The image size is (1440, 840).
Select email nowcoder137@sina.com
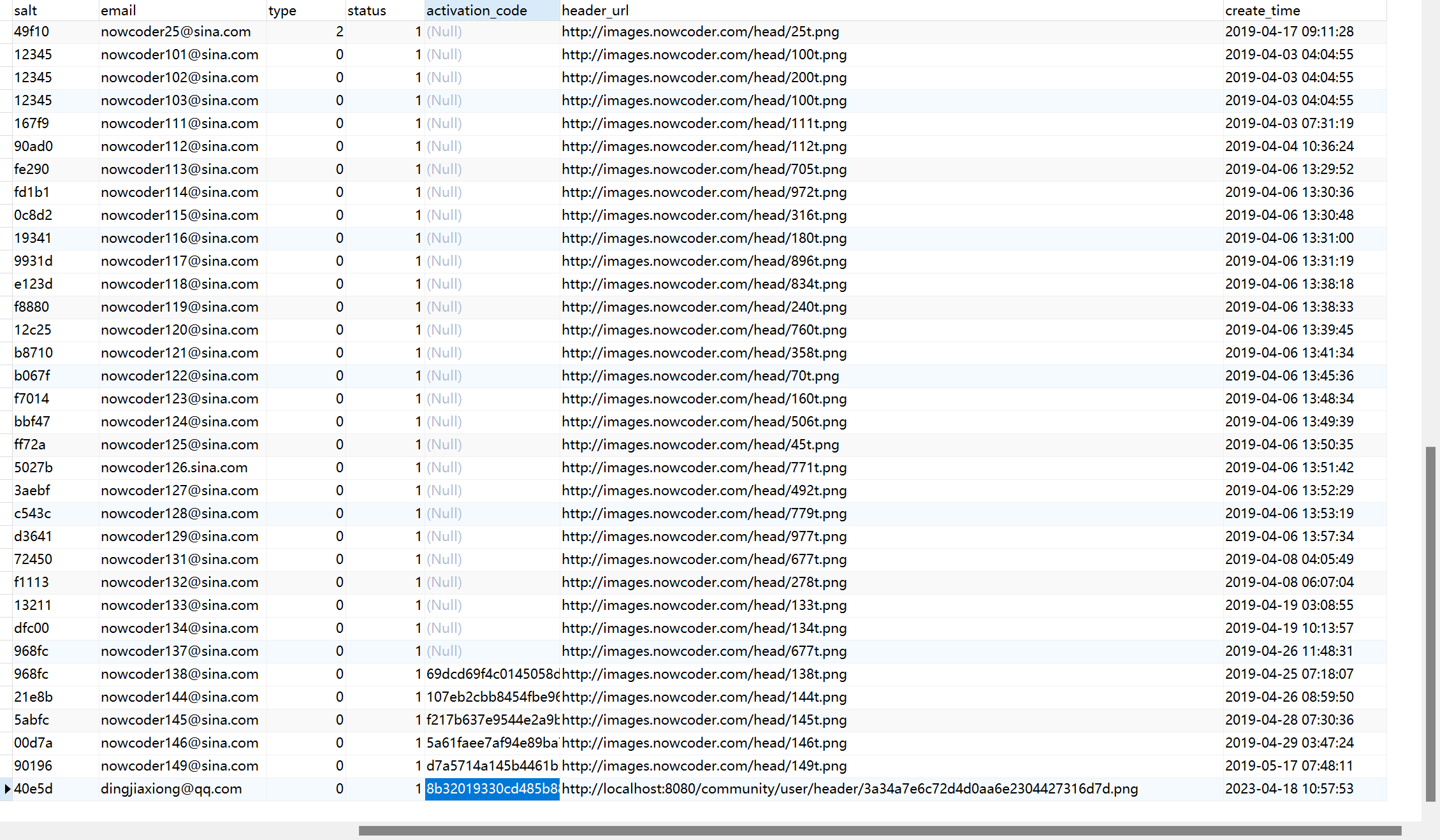[x=182, y=651]
